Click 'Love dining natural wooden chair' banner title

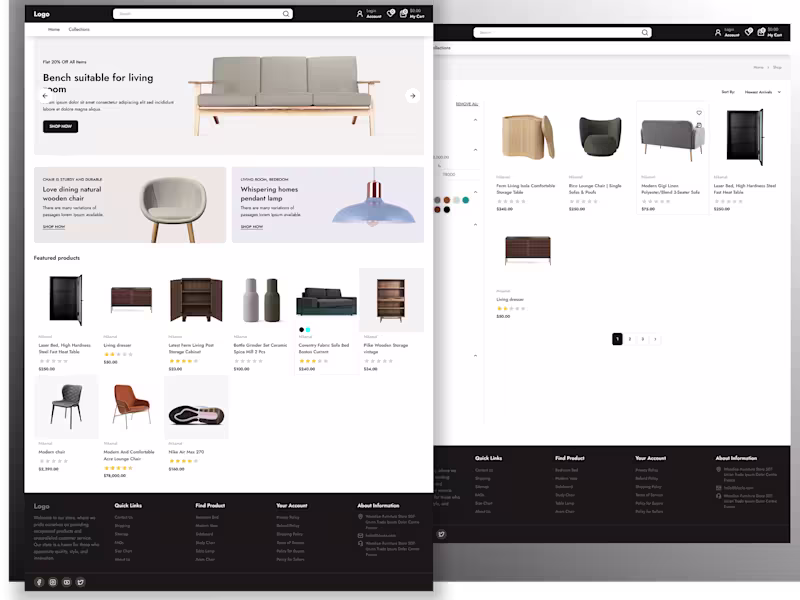click(x=71, y=193)
